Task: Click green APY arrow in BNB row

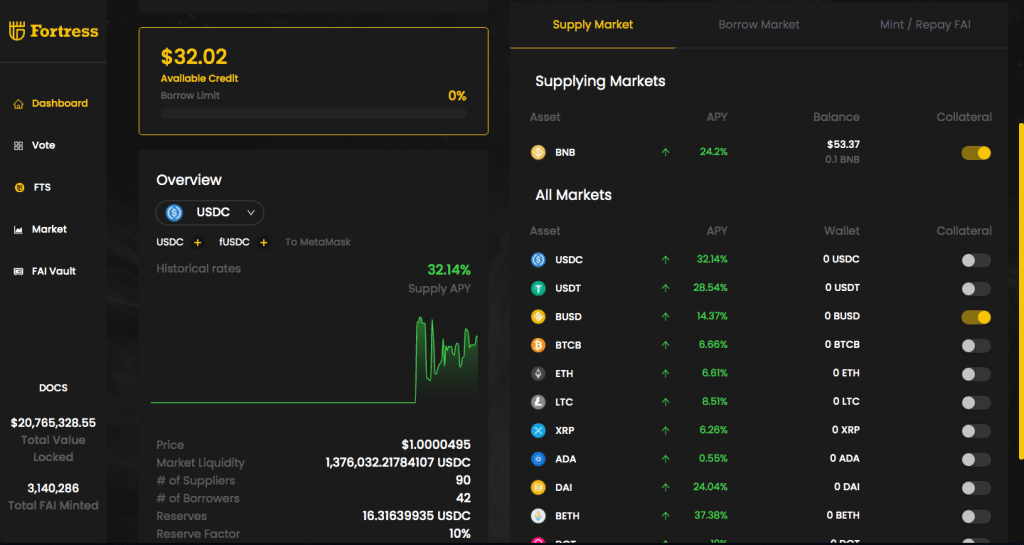Action: point(665,152)
